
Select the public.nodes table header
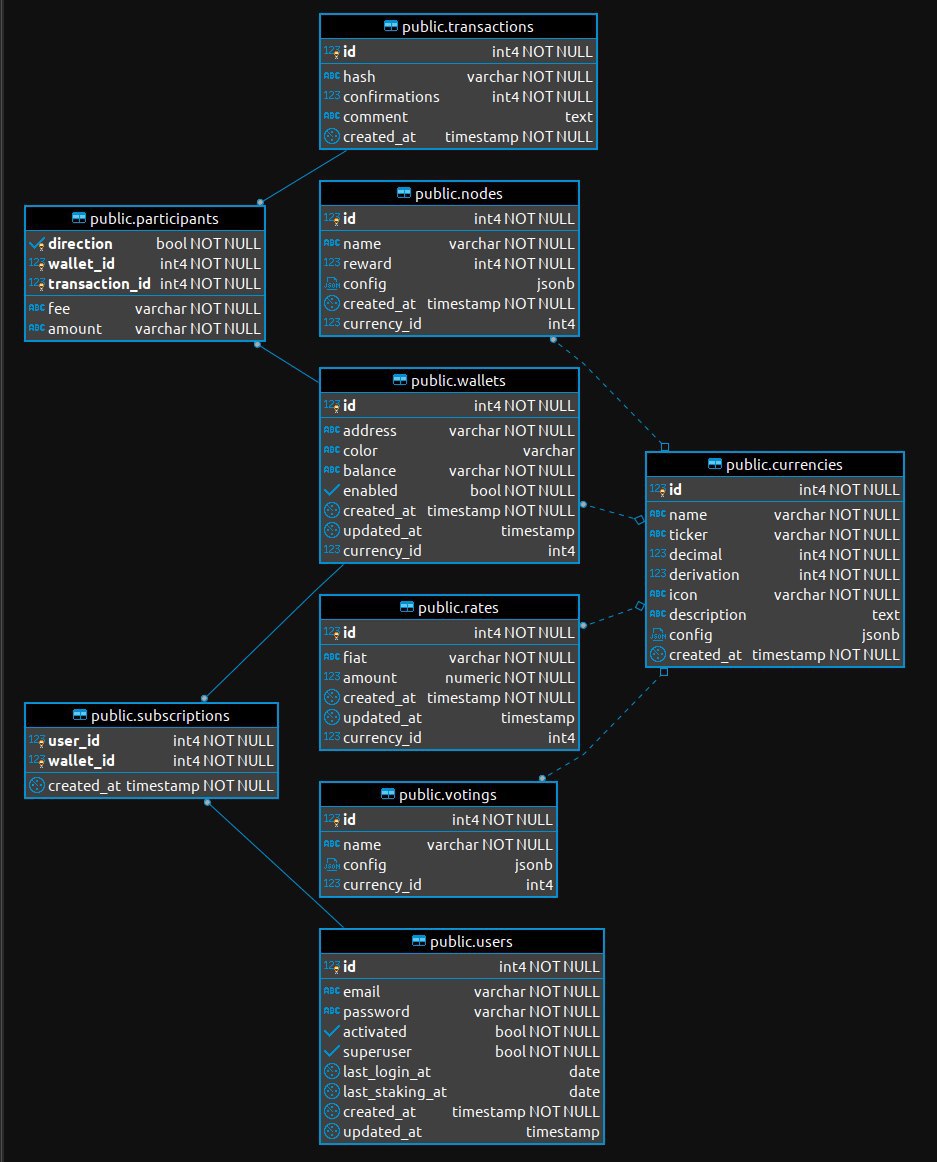449,193
